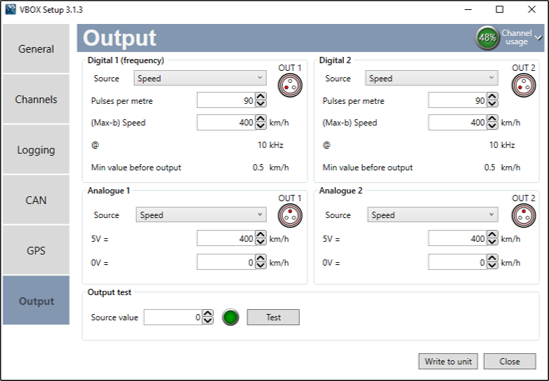Open the CAN tab
The width and height of the screenshot is (549, 381).
point(36,200)
